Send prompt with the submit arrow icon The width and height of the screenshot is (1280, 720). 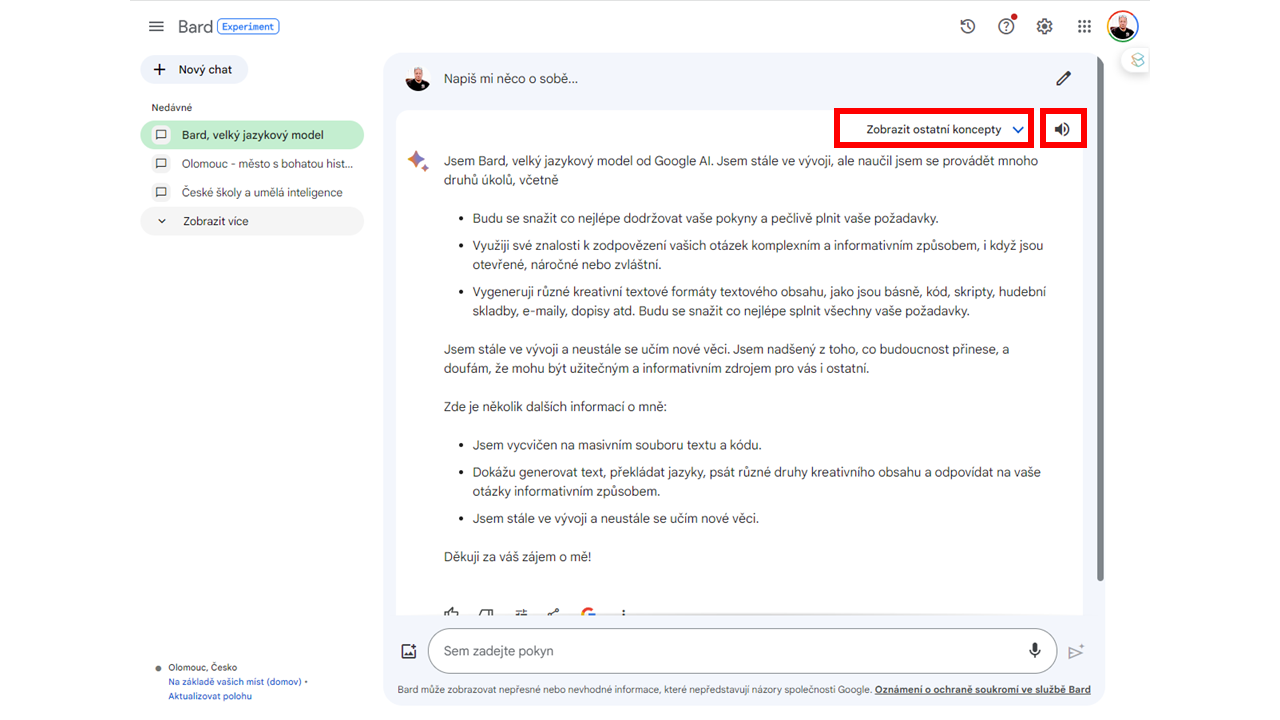[x=1076, y=651]
